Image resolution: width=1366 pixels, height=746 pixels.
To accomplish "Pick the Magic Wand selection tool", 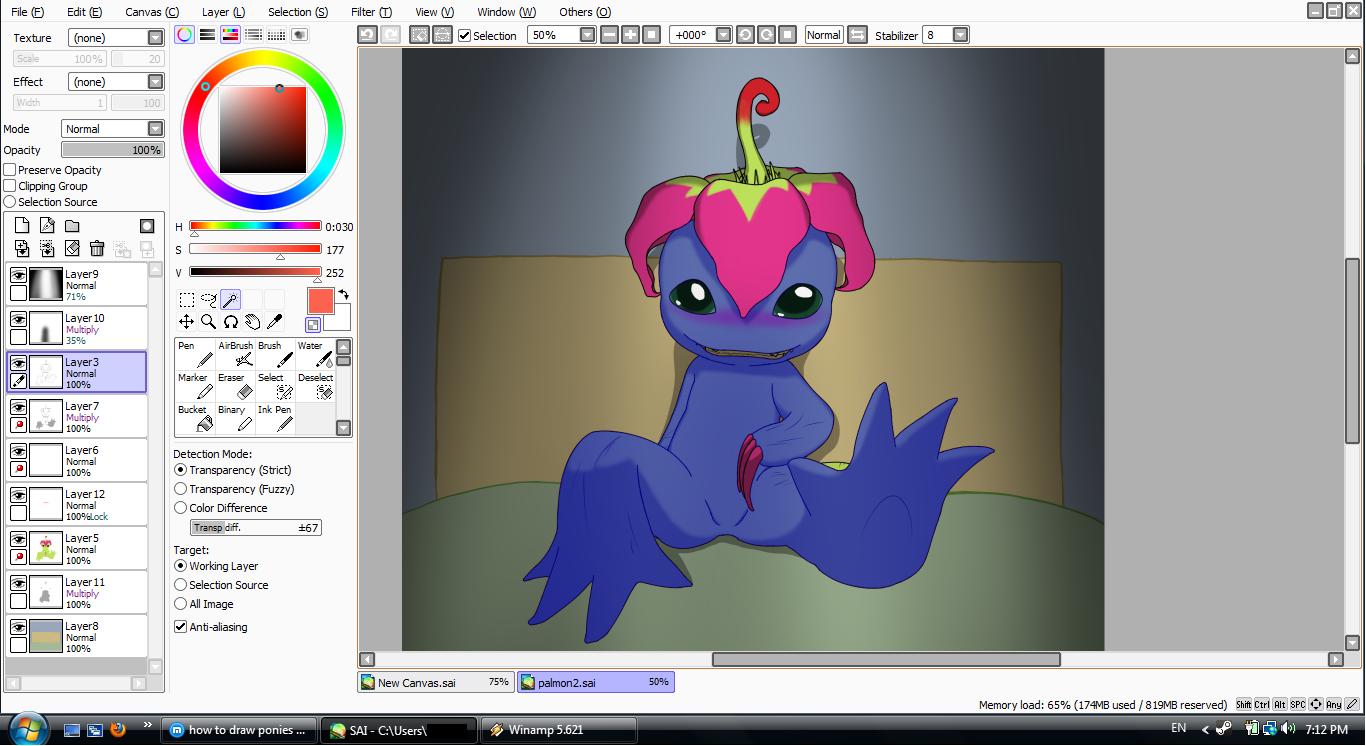I will (x=230, y=299).
